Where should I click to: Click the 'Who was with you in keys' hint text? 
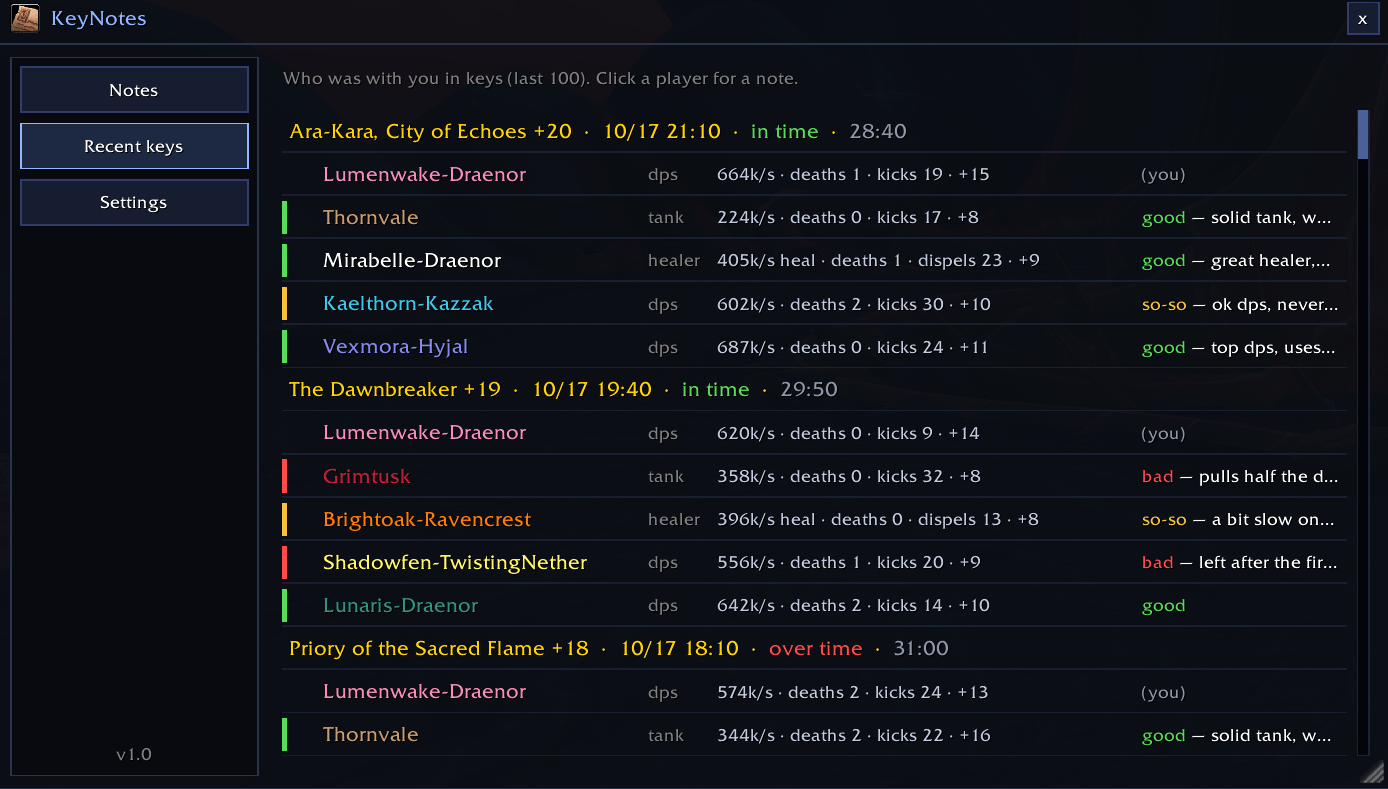541,78
